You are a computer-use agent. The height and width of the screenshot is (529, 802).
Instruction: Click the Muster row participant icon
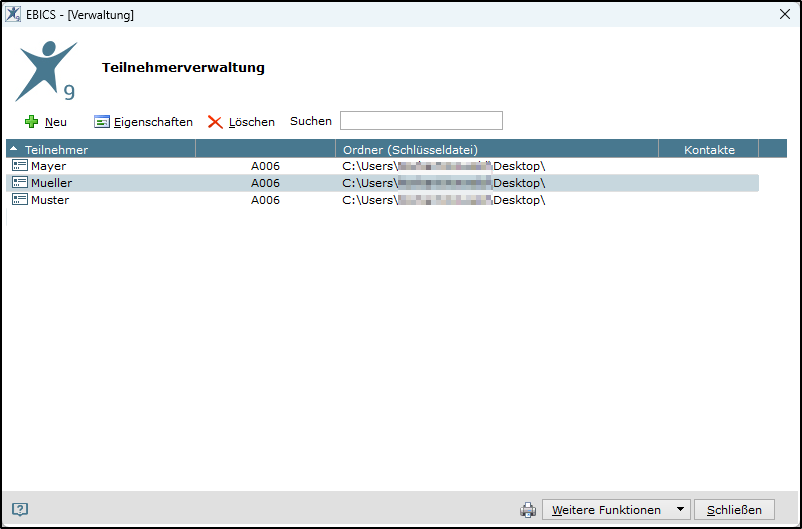pos(20,199)
